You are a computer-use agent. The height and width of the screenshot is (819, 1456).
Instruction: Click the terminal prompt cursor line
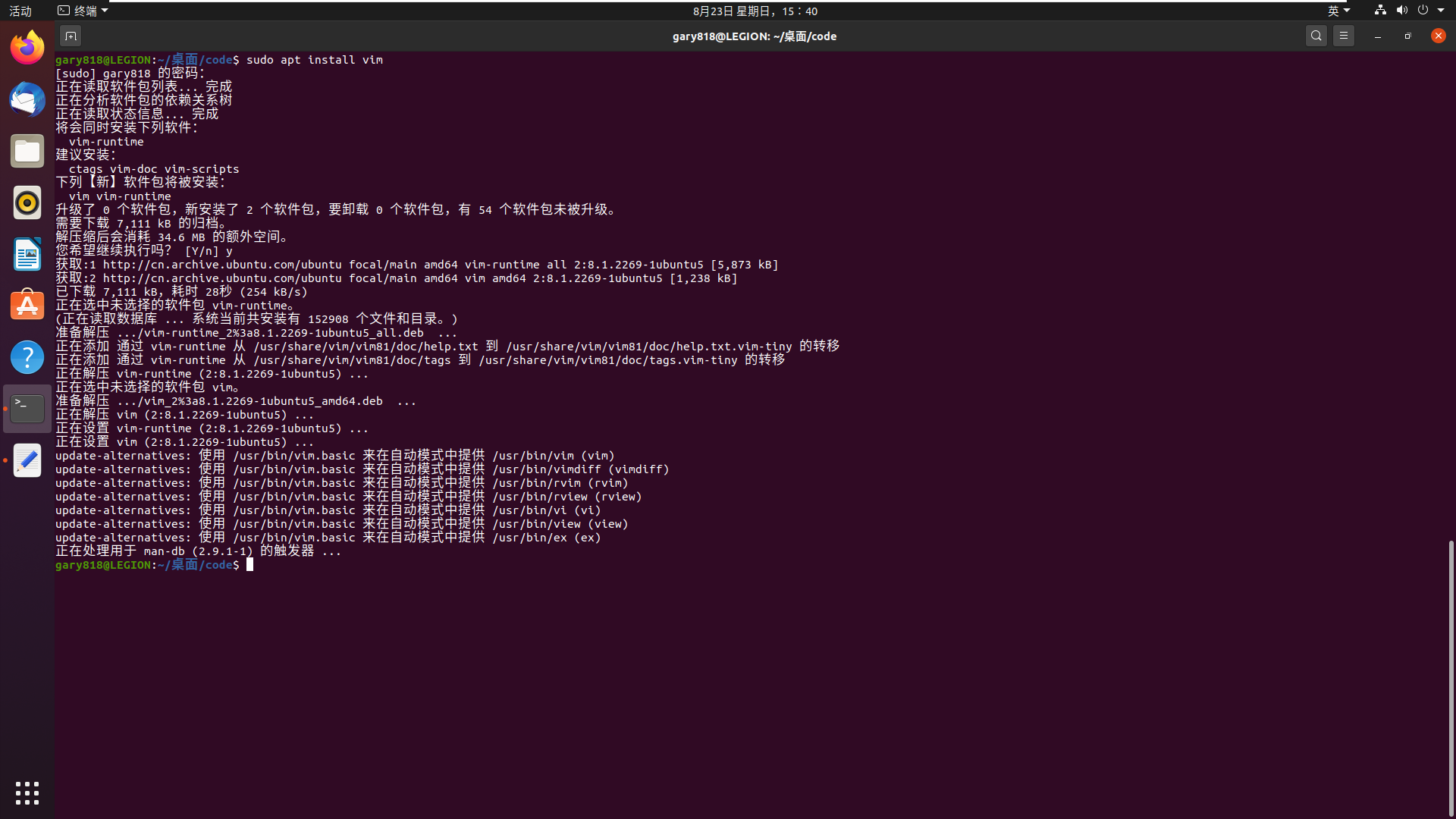coord(154,565)
